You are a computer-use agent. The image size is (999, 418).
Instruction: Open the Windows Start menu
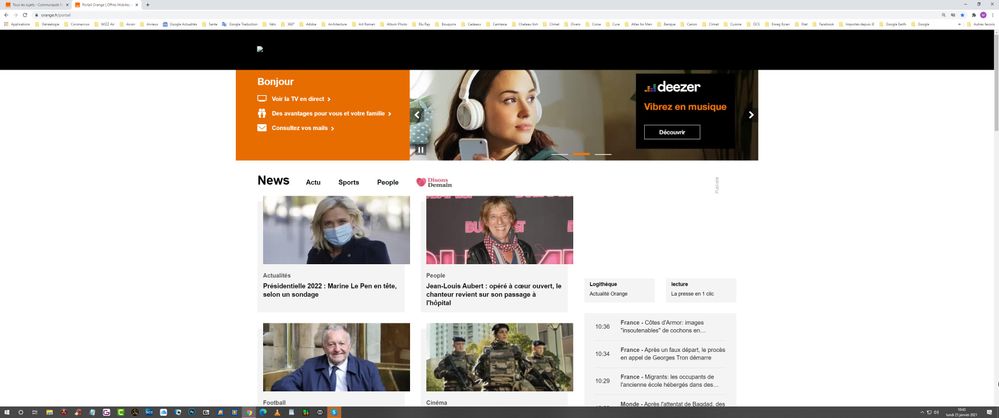click(6, 411)
